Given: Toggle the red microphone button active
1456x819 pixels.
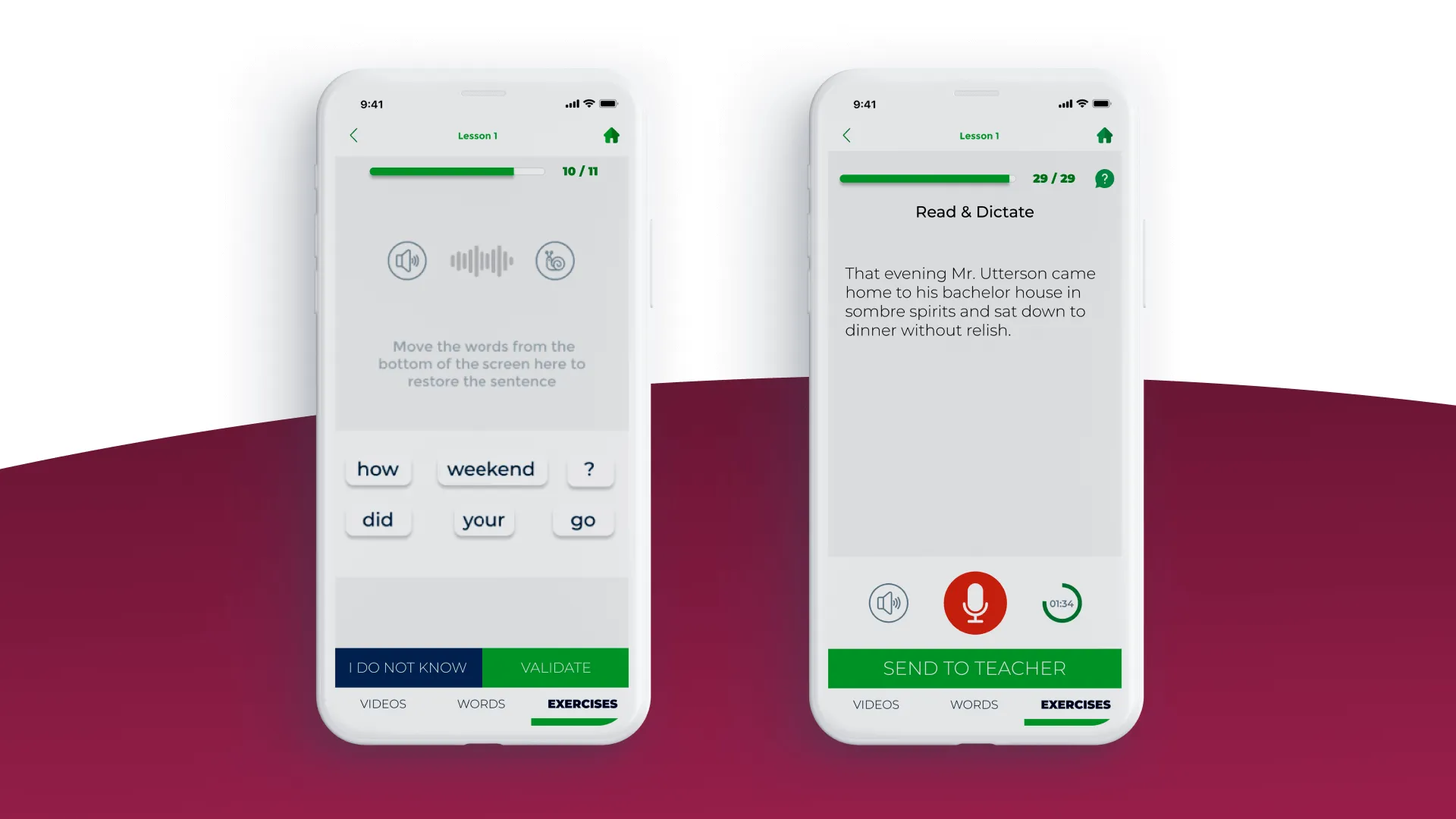Looking at the screenshot, I should point(975,603).
